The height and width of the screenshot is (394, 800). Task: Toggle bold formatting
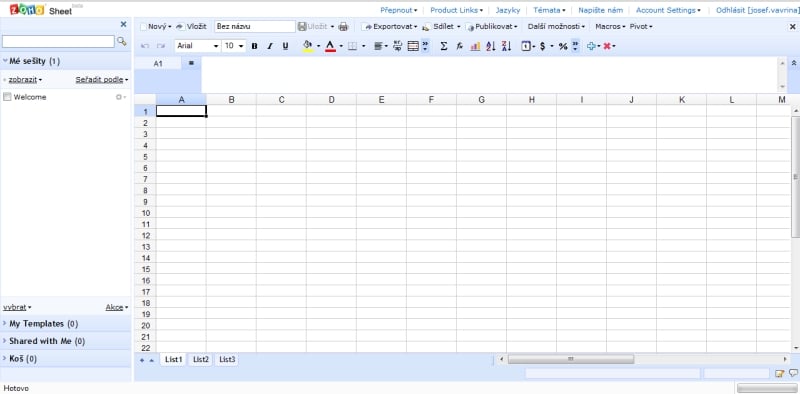pos(254,46)
